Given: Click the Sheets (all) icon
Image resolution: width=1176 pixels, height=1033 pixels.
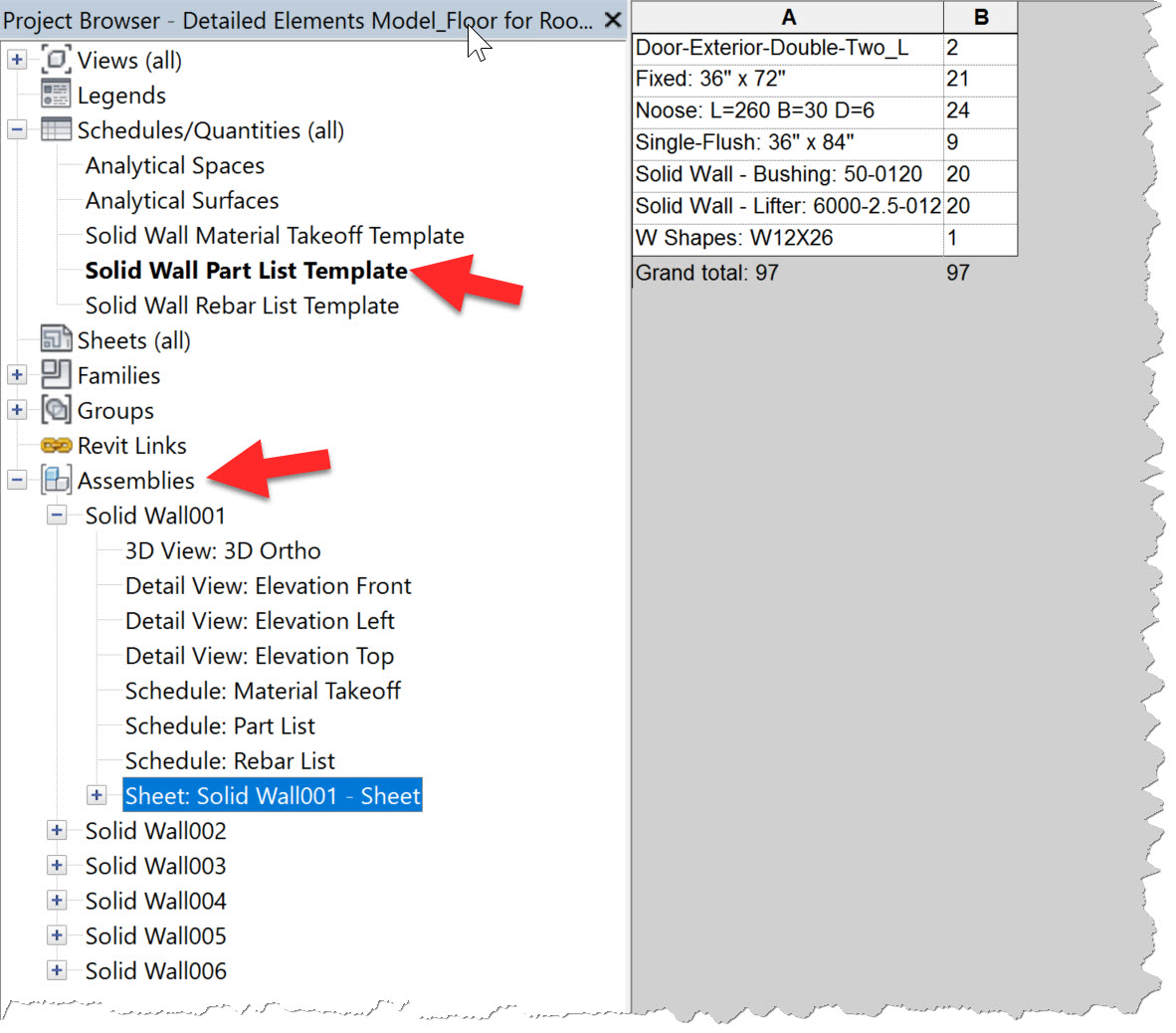Looking at the screenshot, I should coord(56,339).
